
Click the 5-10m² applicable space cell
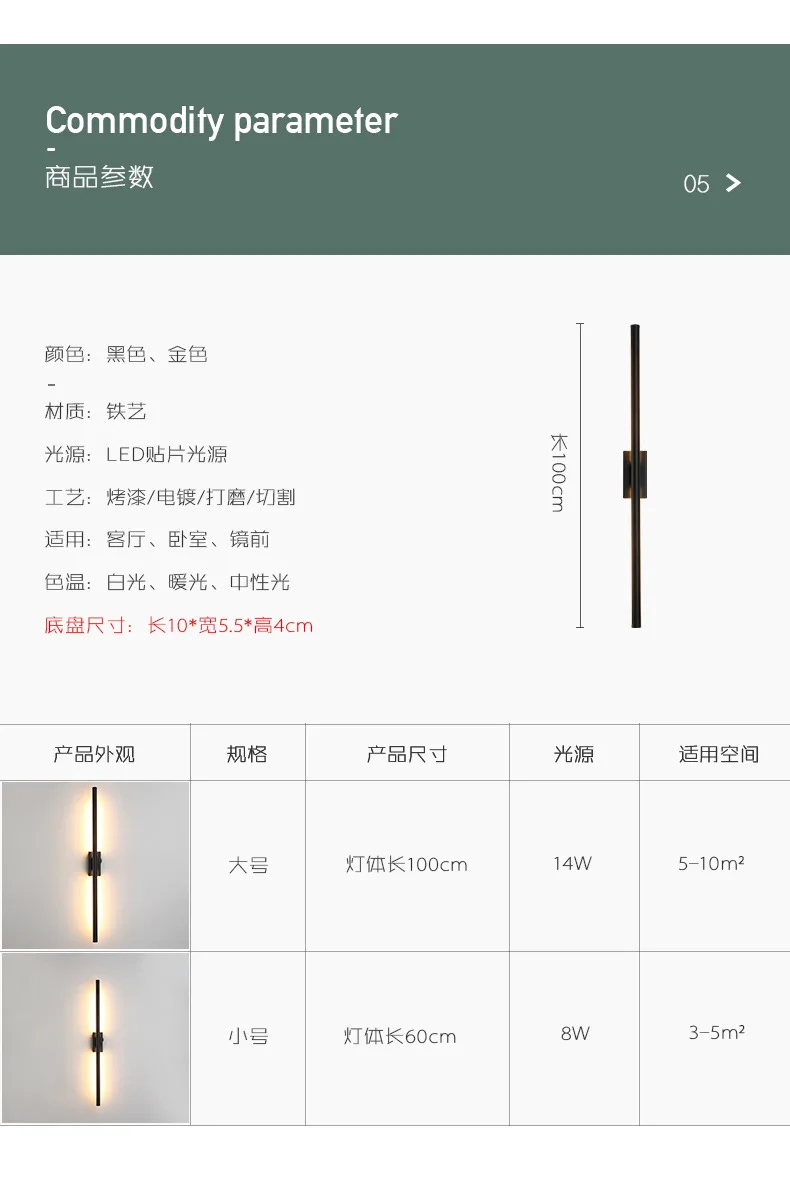tap(711, 863)
